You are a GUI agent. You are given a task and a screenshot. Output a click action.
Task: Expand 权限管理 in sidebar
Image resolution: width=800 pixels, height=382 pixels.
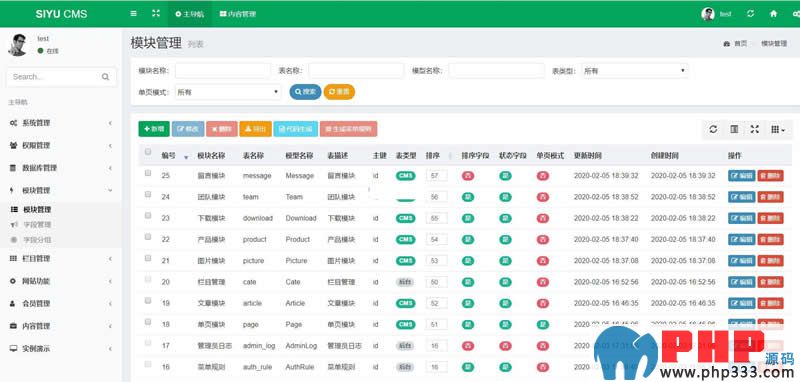(x=61, y=145)
